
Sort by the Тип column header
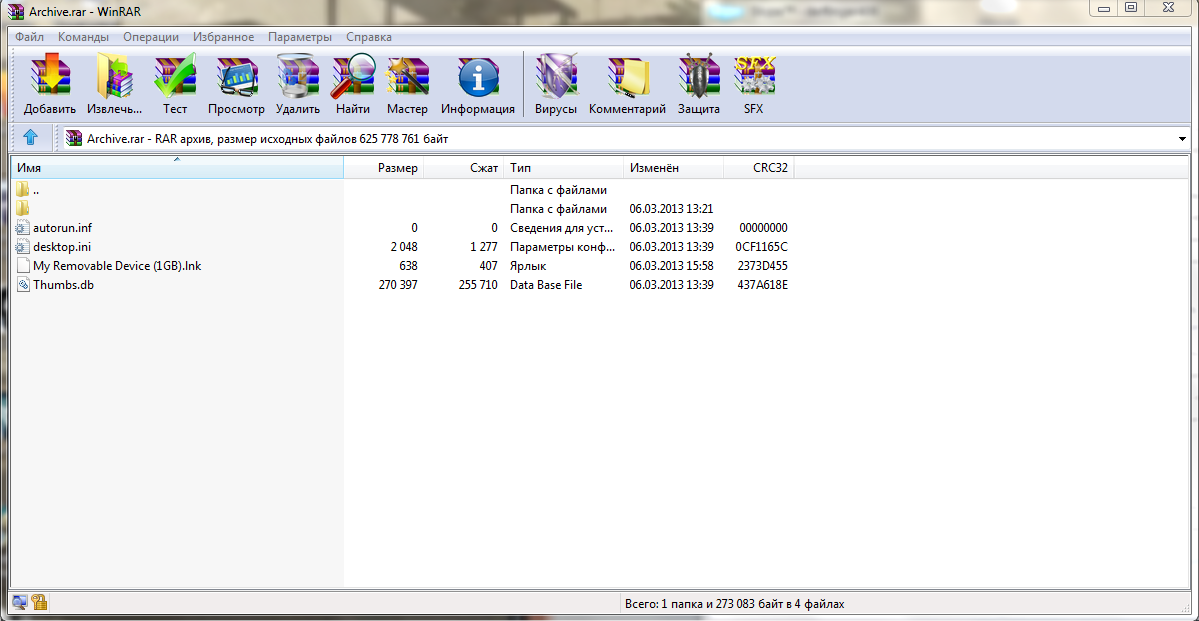pyautogui.click(x=564, y=168)
